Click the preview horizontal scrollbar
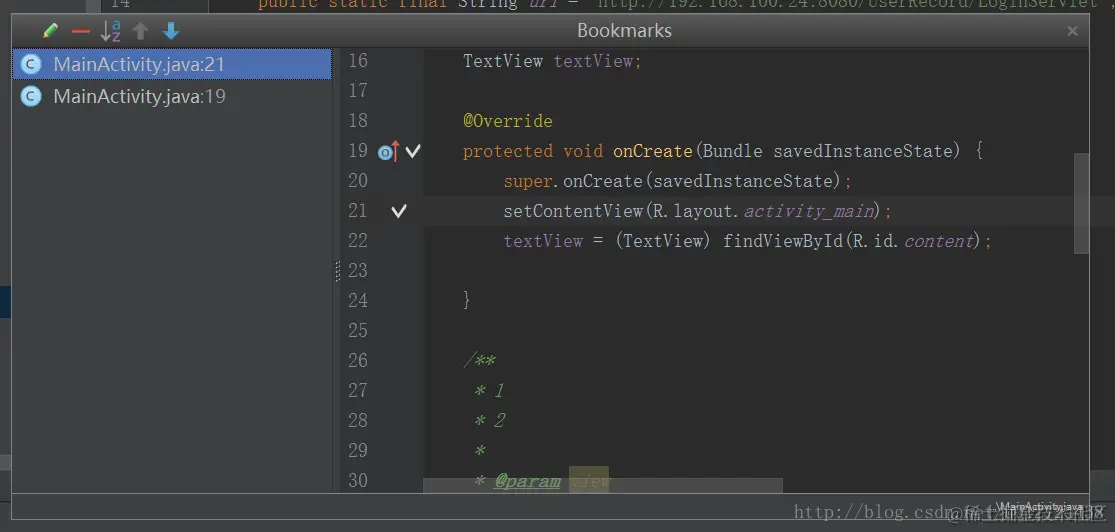This screenshot has width=1115, height=532. 603,486
